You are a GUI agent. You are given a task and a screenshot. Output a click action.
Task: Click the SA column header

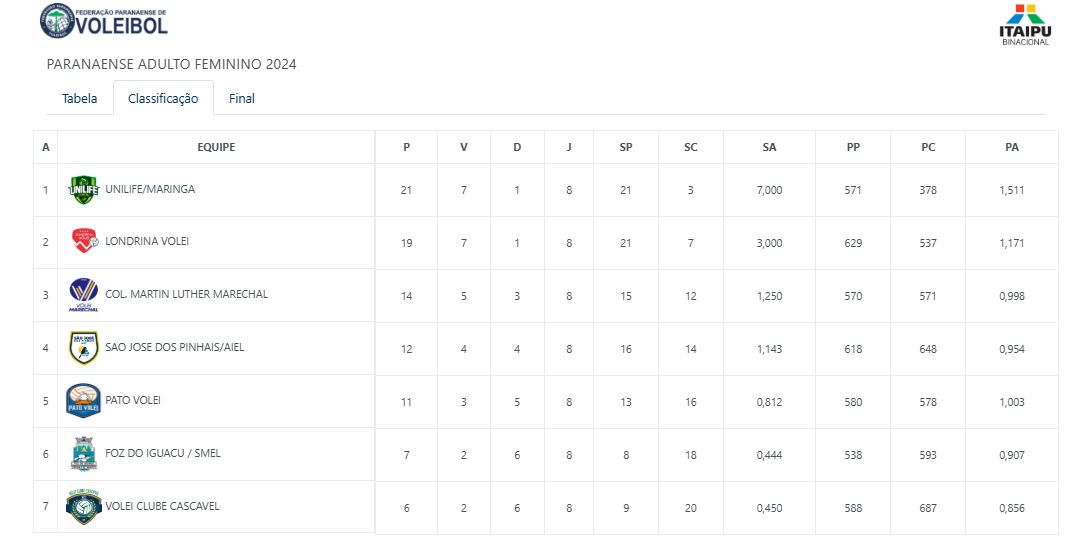(x=769, y=147)
